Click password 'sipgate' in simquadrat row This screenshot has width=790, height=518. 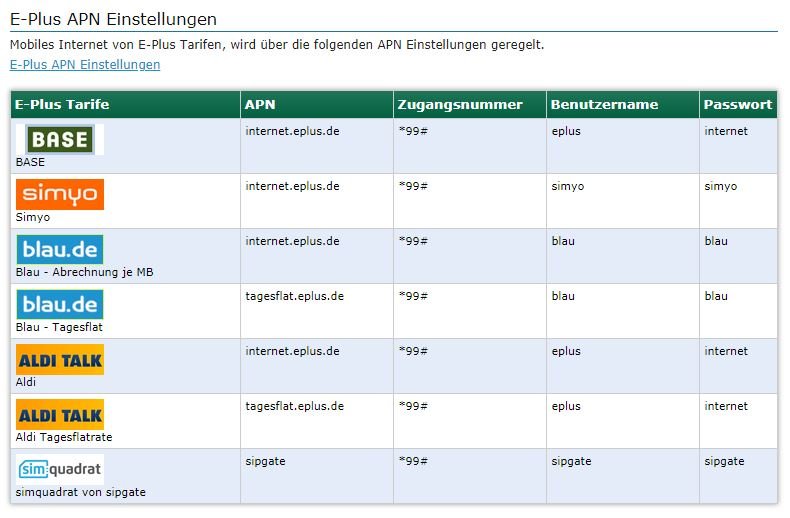[x=725, y=462]
